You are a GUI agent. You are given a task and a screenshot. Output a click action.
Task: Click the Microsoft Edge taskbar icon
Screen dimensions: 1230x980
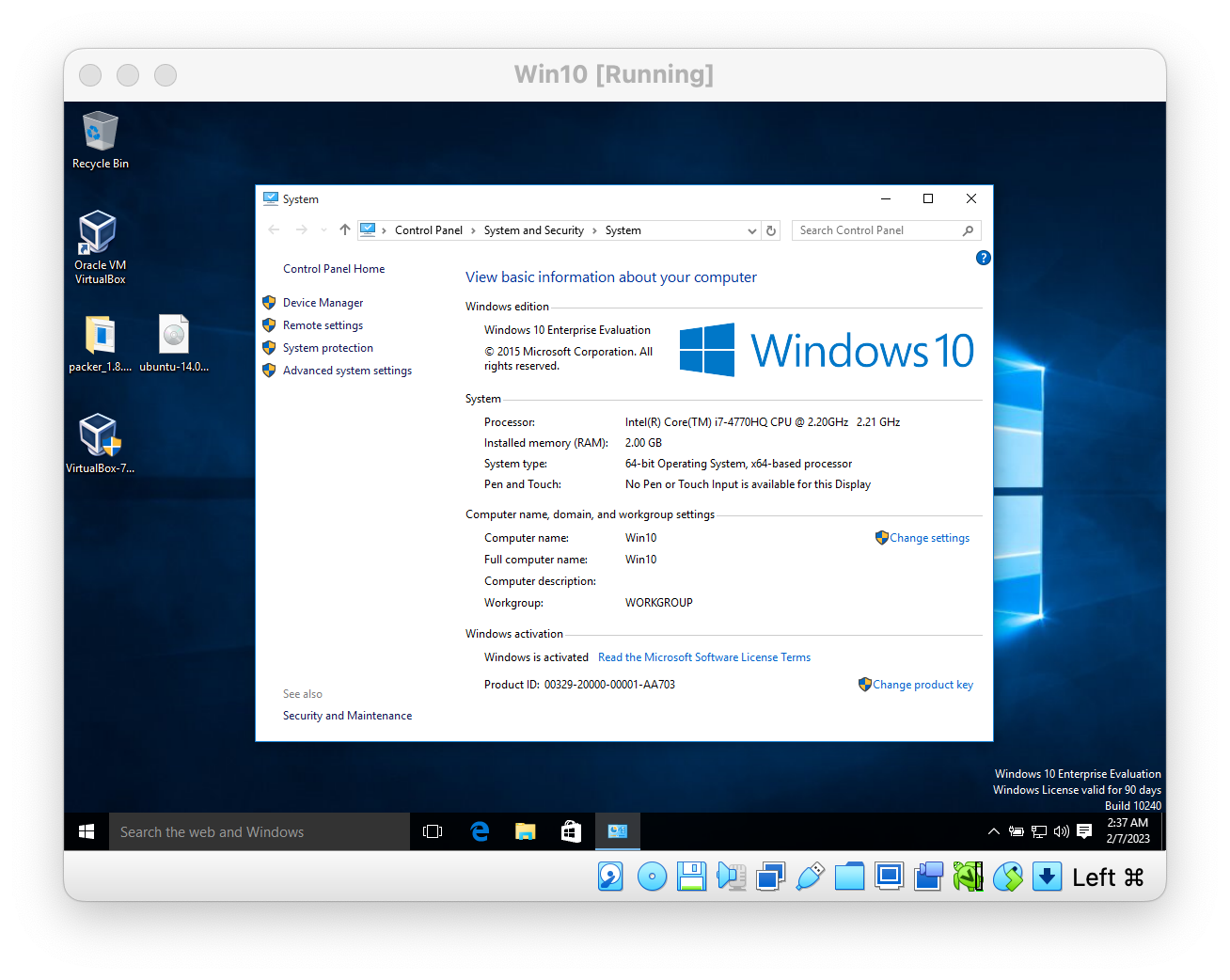click(480, 831)
